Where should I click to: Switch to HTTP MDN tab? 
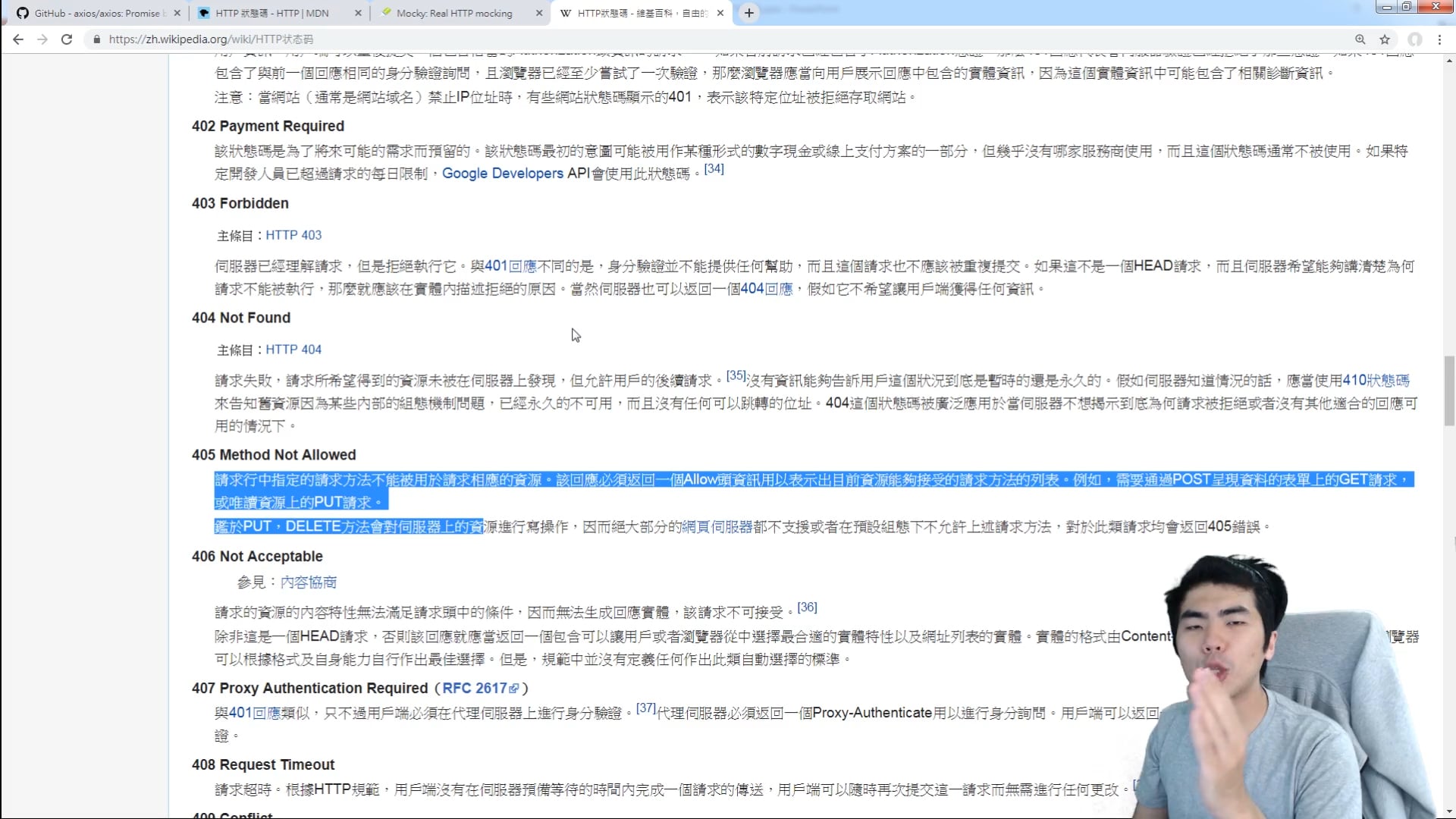[273, 13]
